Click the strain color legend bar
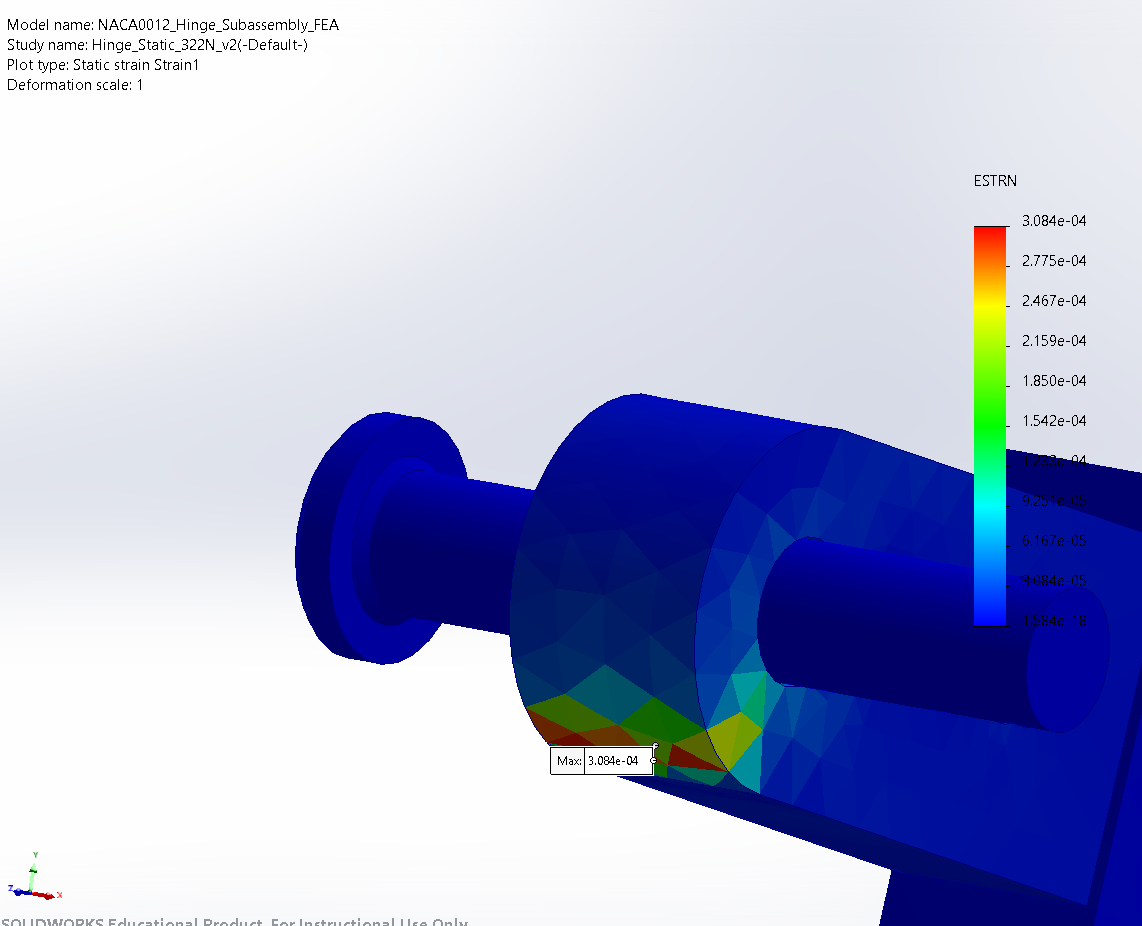1142x926 pixels. (990, 426)
